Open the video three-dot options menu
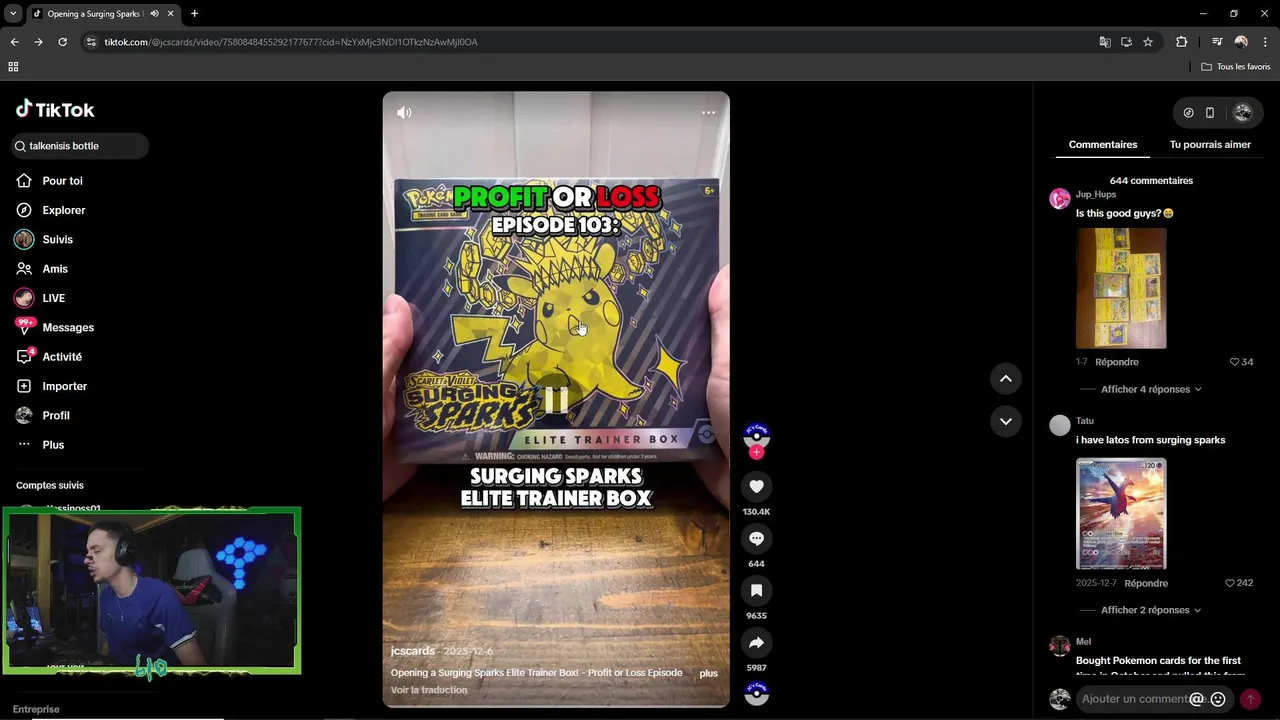 tap(708, 113)
